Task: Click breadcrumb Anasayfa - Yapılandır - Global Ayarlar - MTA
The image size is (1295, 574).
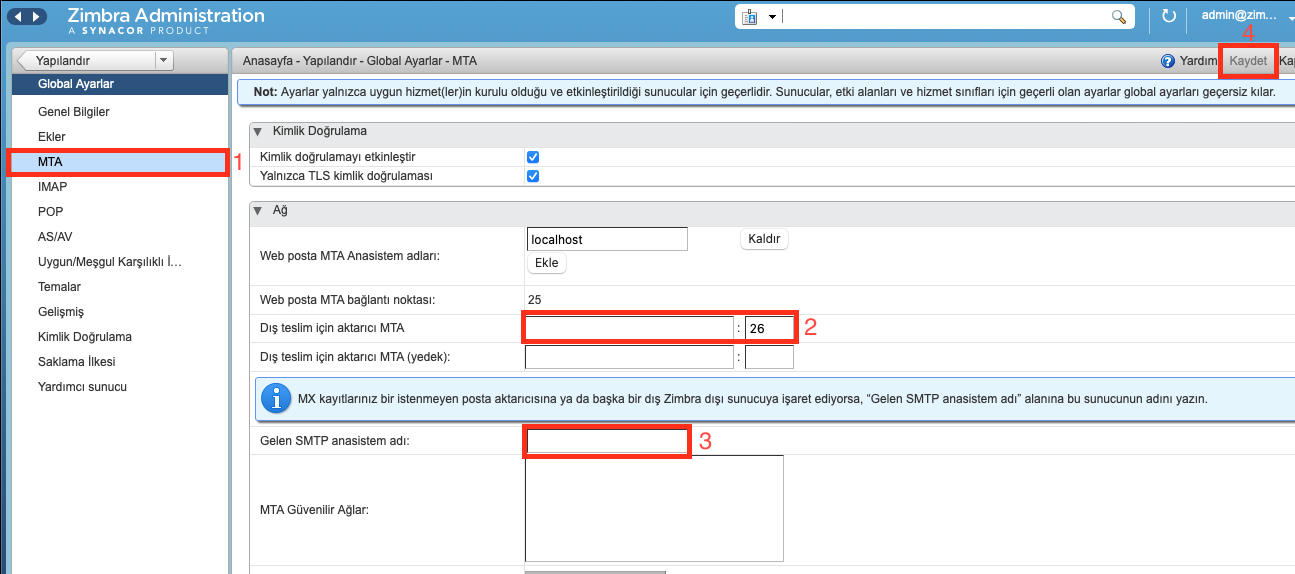Action: click(360, 61)
